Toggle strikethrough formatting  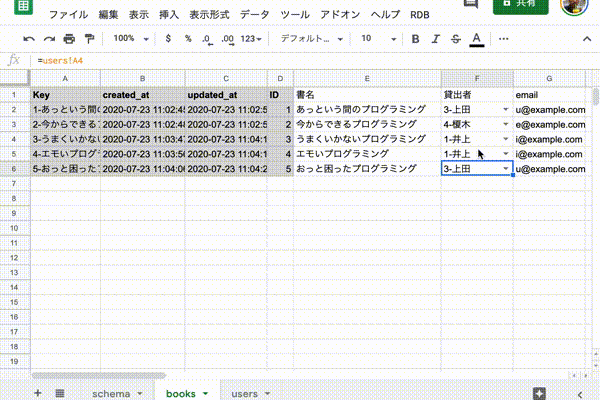(x=455, y=39)
